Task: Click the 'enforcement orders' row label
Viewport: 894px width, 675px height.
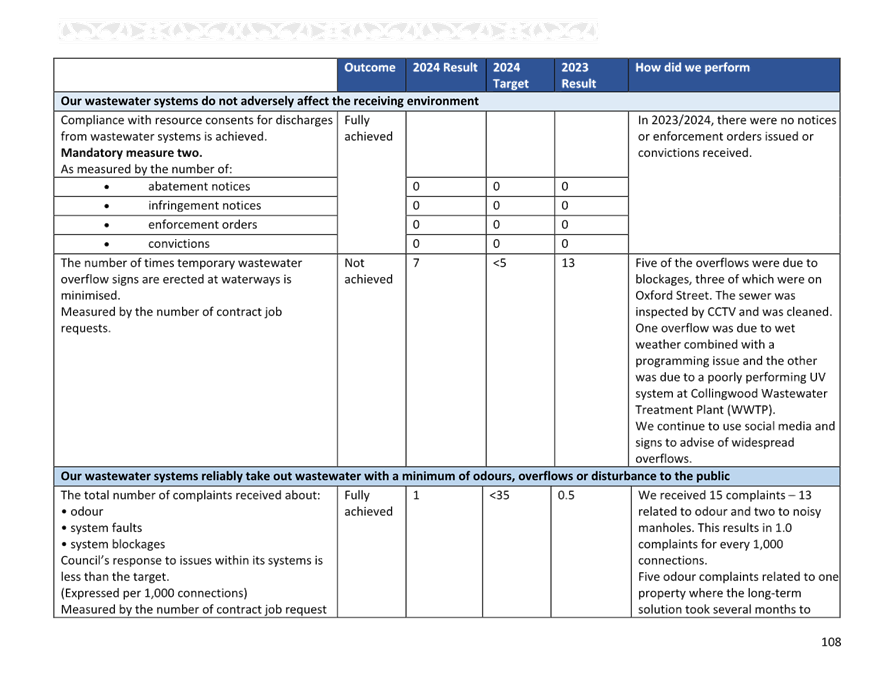Action: pyautogui.click(x=202, y=225)
